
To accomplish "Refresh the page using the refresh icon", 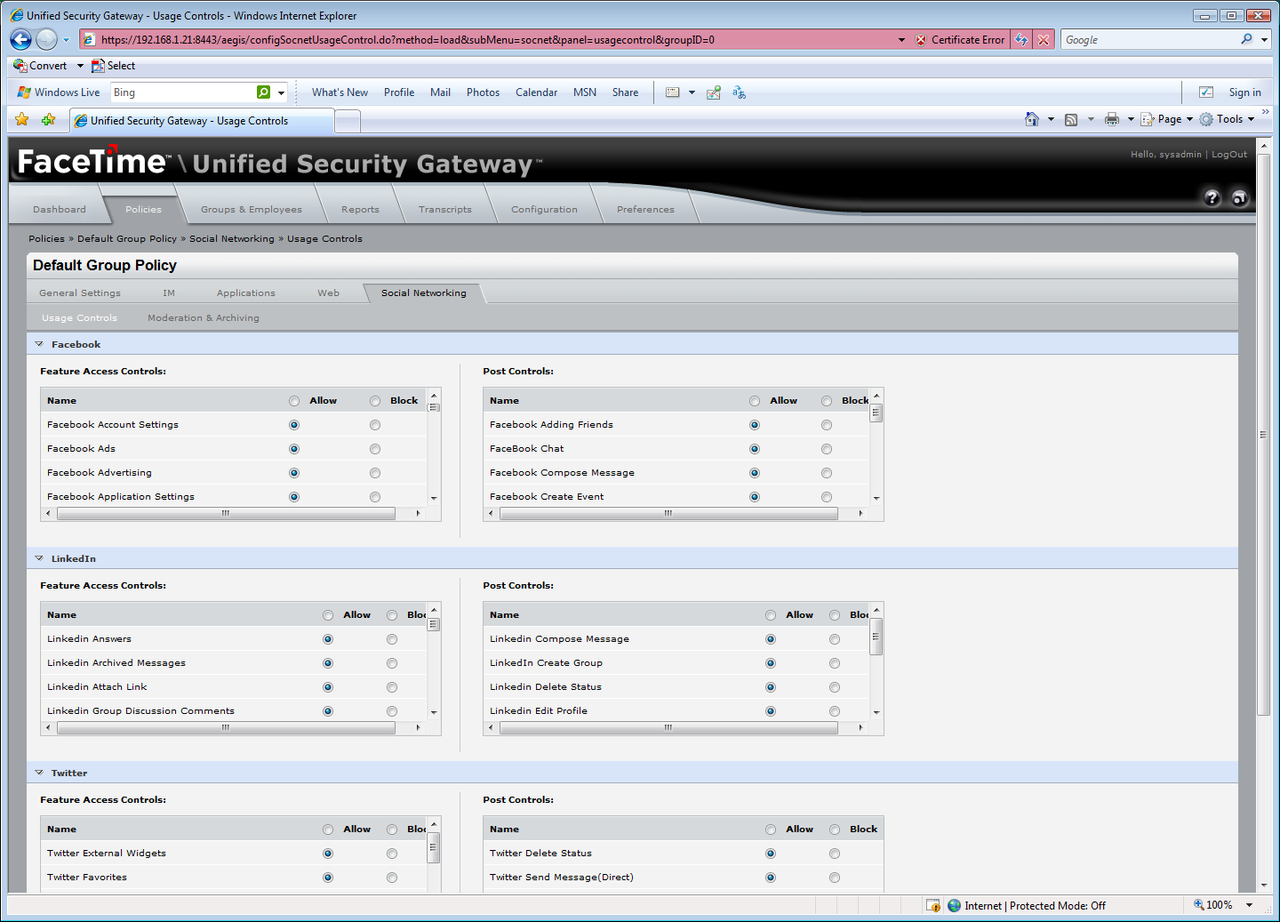I will pyautogui.click(x=1021, y=40).
